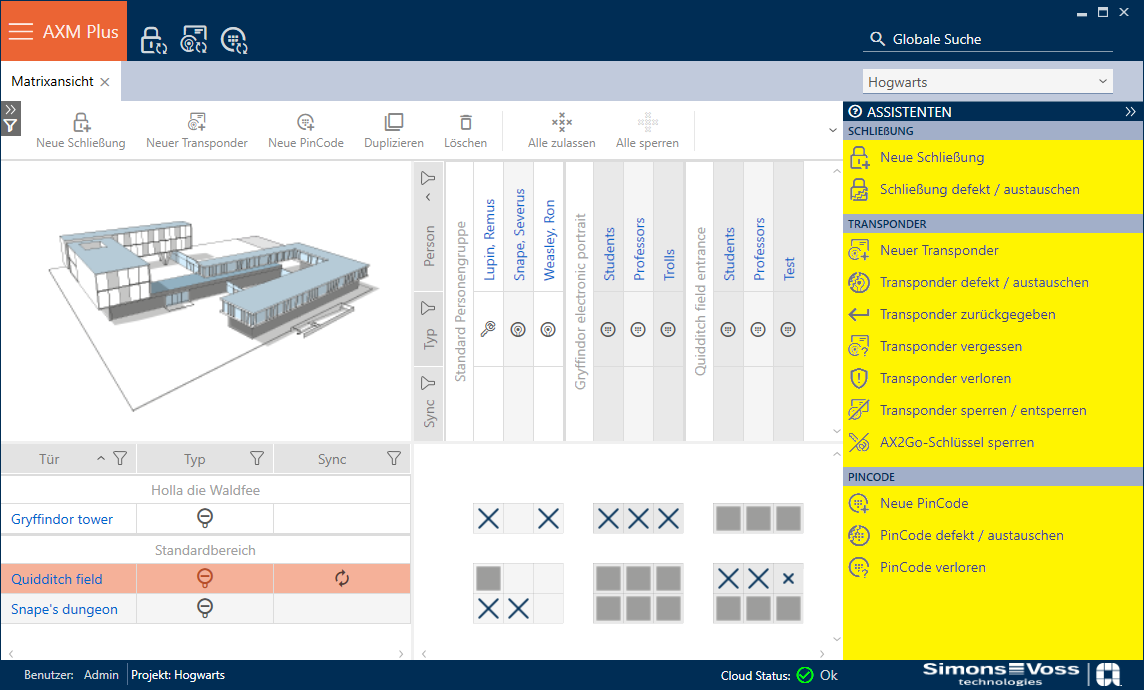Click the Alle zulassen icon

click(562, 122)
